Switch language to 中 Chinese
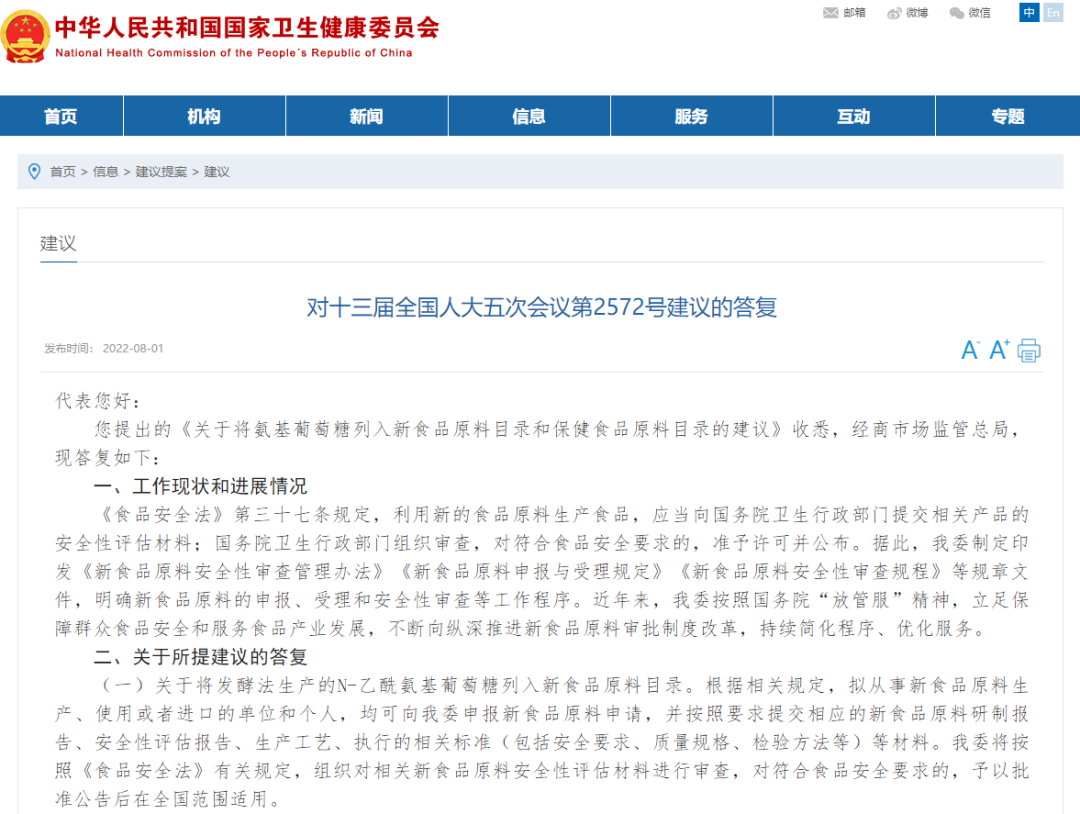1080x814 pixels. 1029,12
